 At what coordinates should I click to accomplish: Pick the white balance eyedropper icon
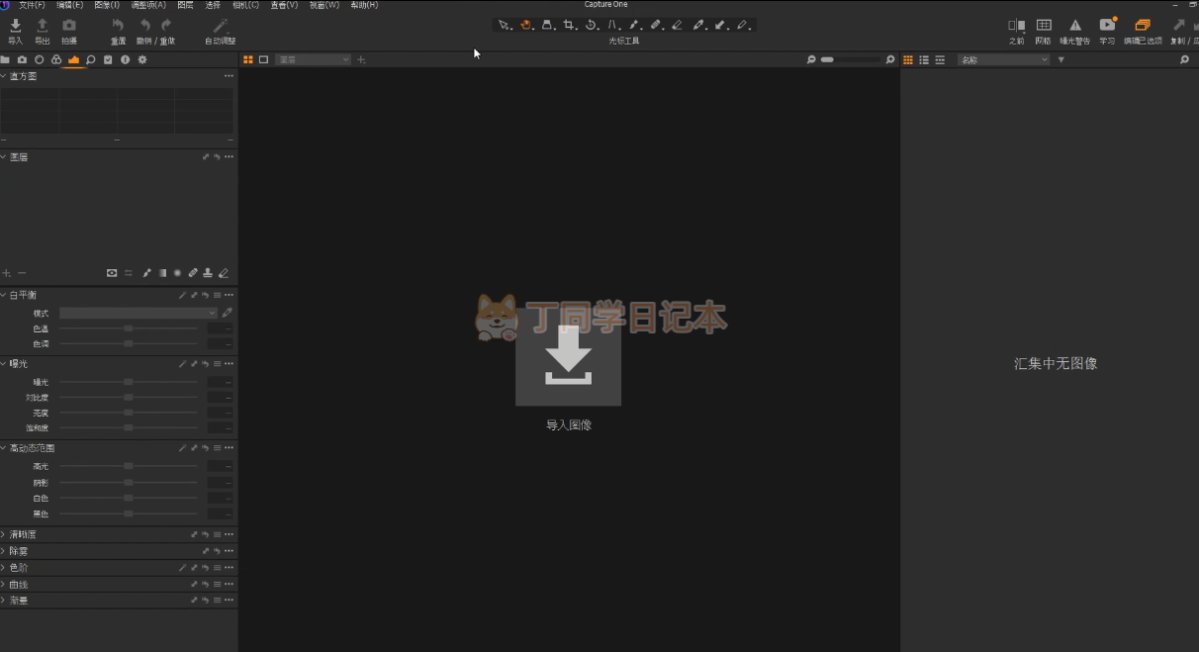click(x=227, y=313)
